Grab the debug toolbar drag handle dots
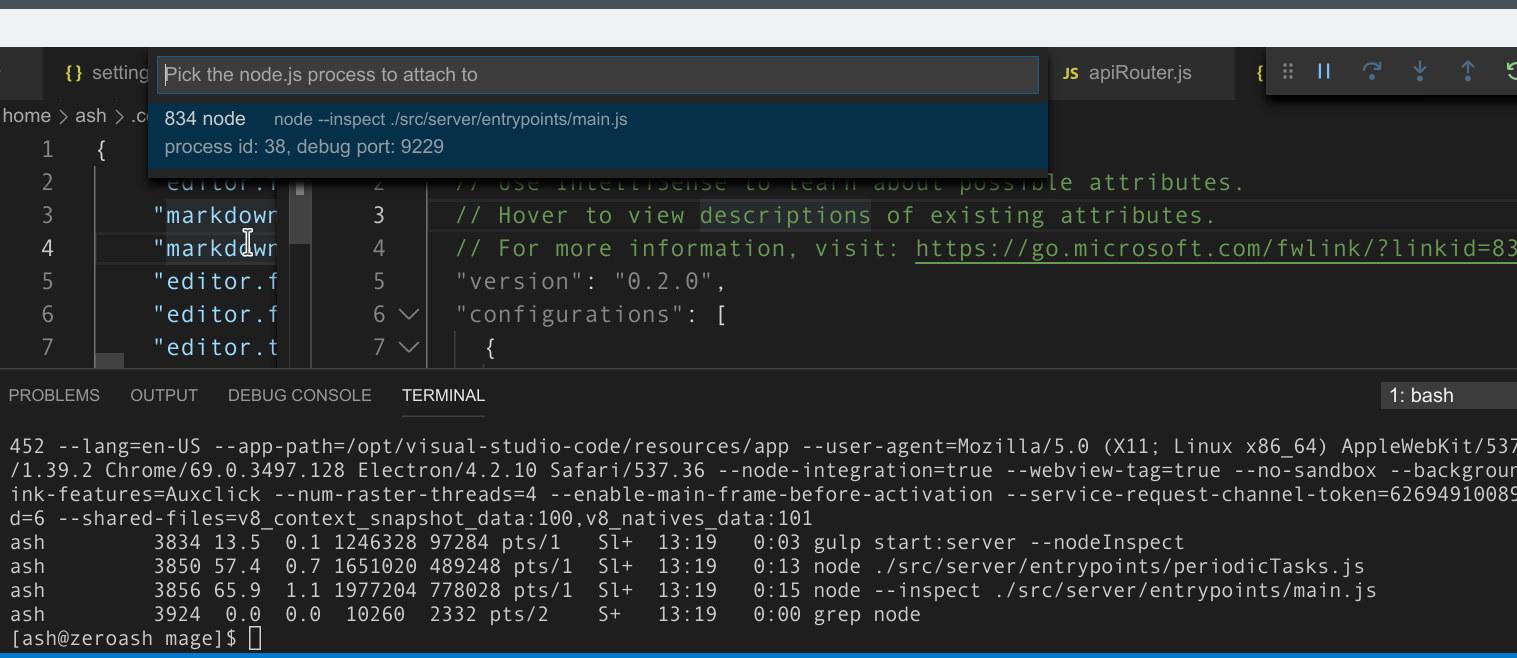The height and width of the screenshot is (658, 1517). [x=1287, y=71]
